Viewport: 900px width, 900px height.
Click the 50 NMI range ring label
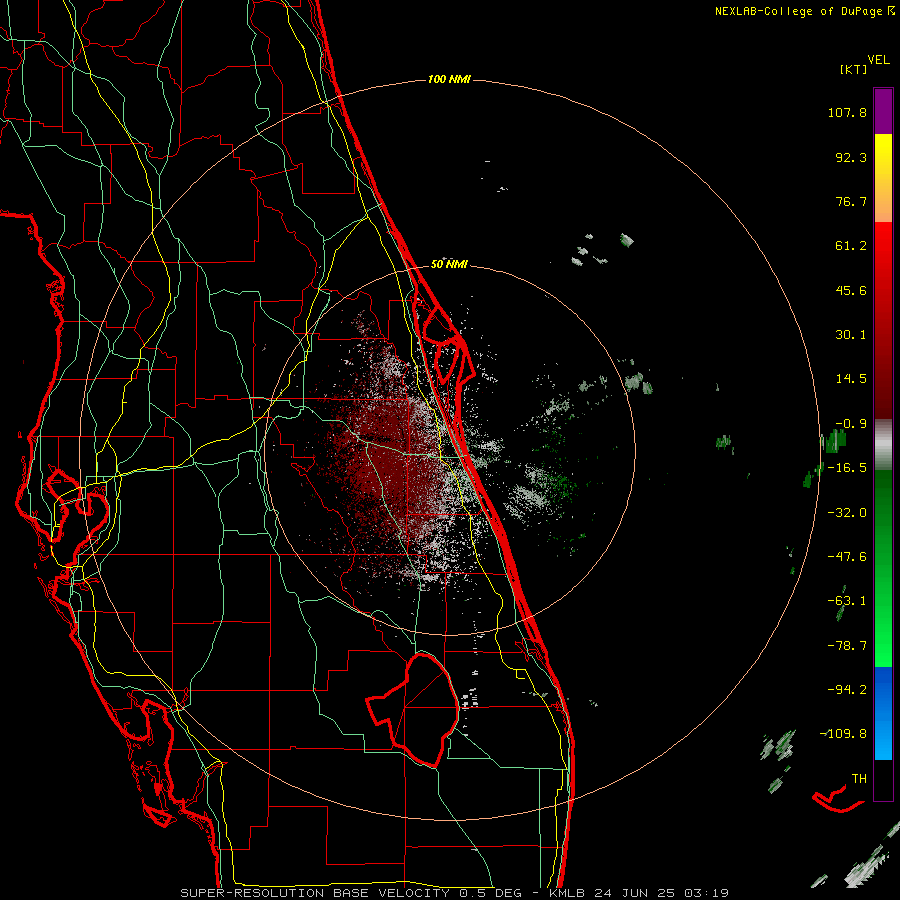(x=449, y=265)
